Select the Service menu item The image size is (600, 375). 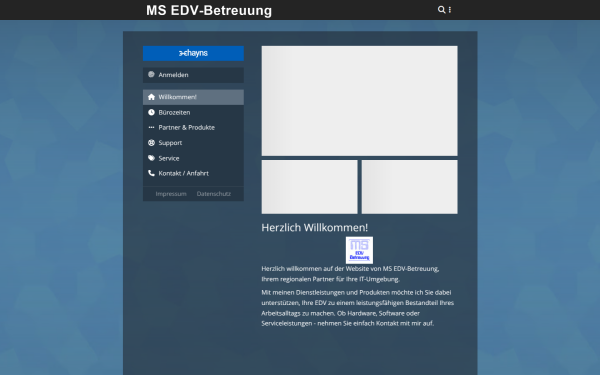(193, 158)
